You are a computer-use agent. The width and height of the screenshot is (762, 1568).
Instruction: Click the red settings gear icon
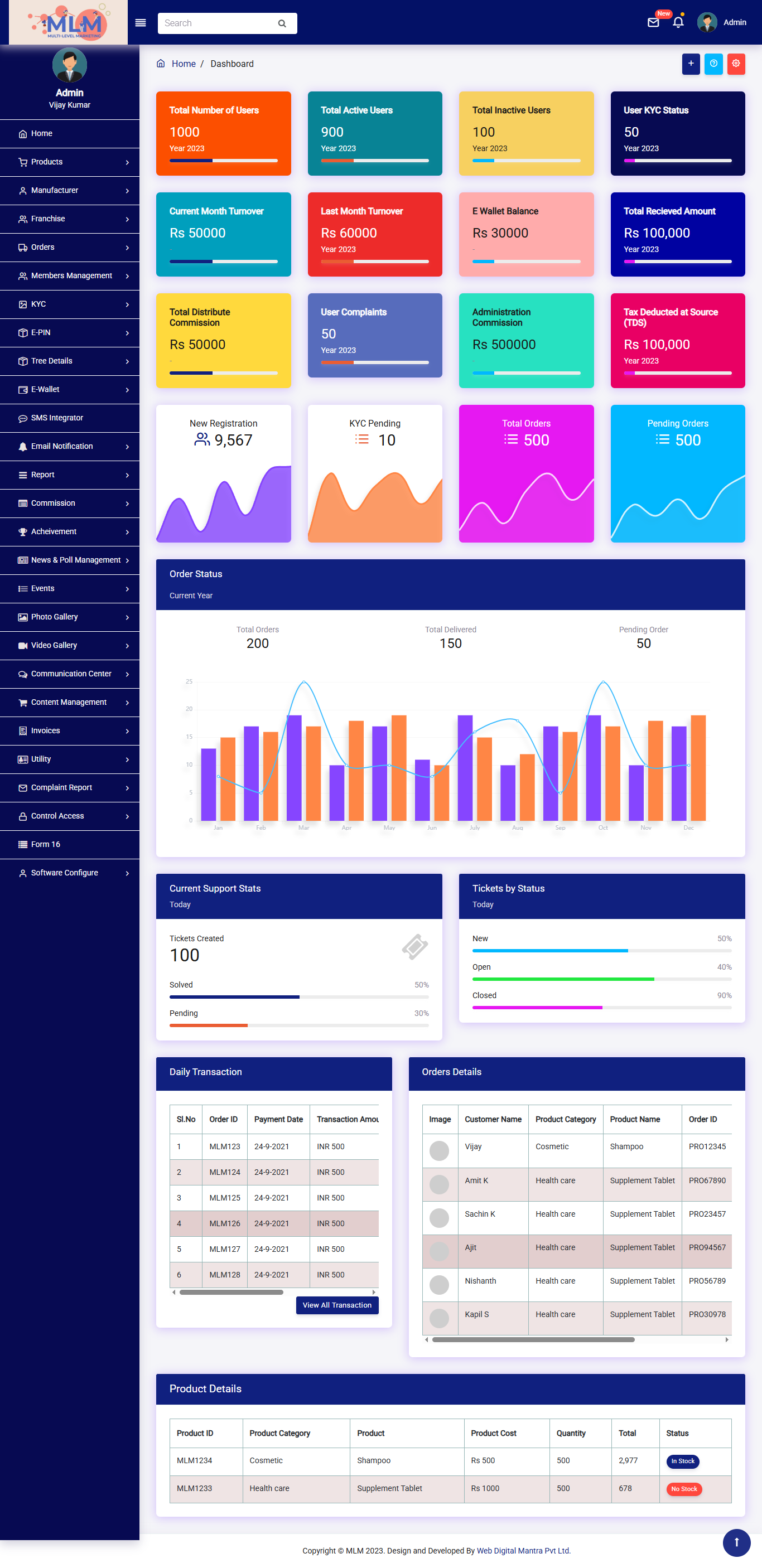click(x=736, y=64)
